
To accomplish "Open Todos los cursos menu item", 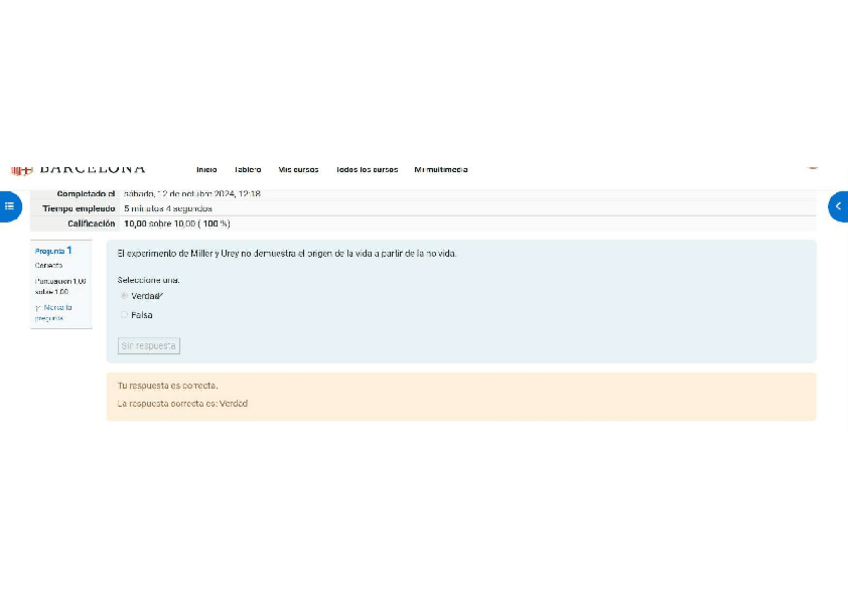I will [x=367, y=170].
